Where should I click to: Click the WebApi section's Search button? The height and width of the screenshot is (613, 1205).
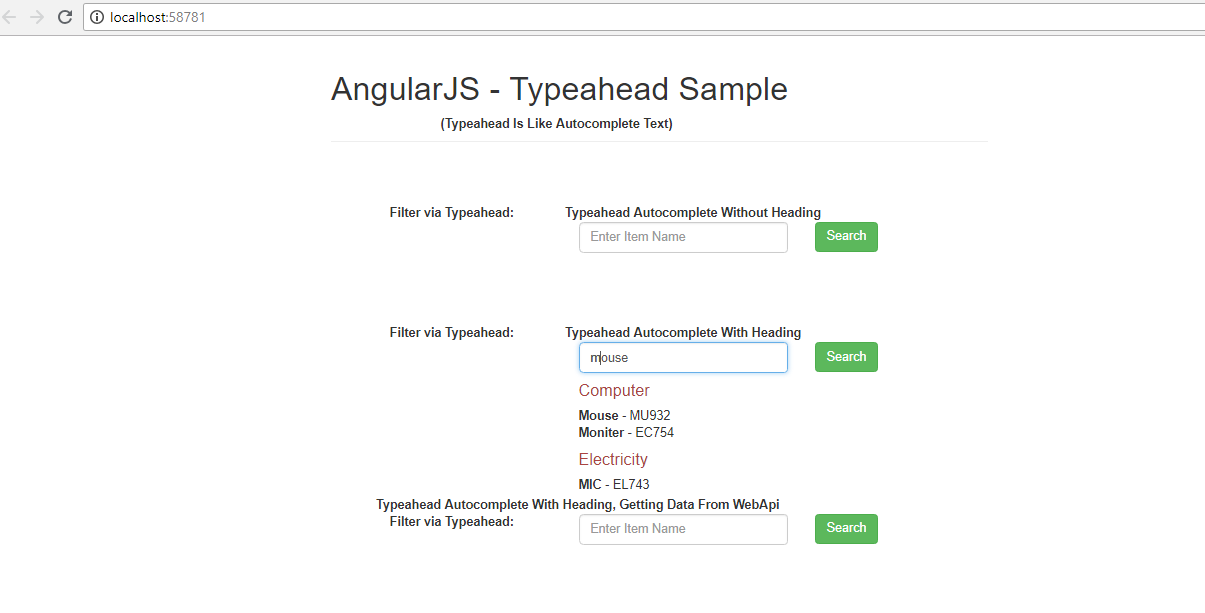[845, 528]
